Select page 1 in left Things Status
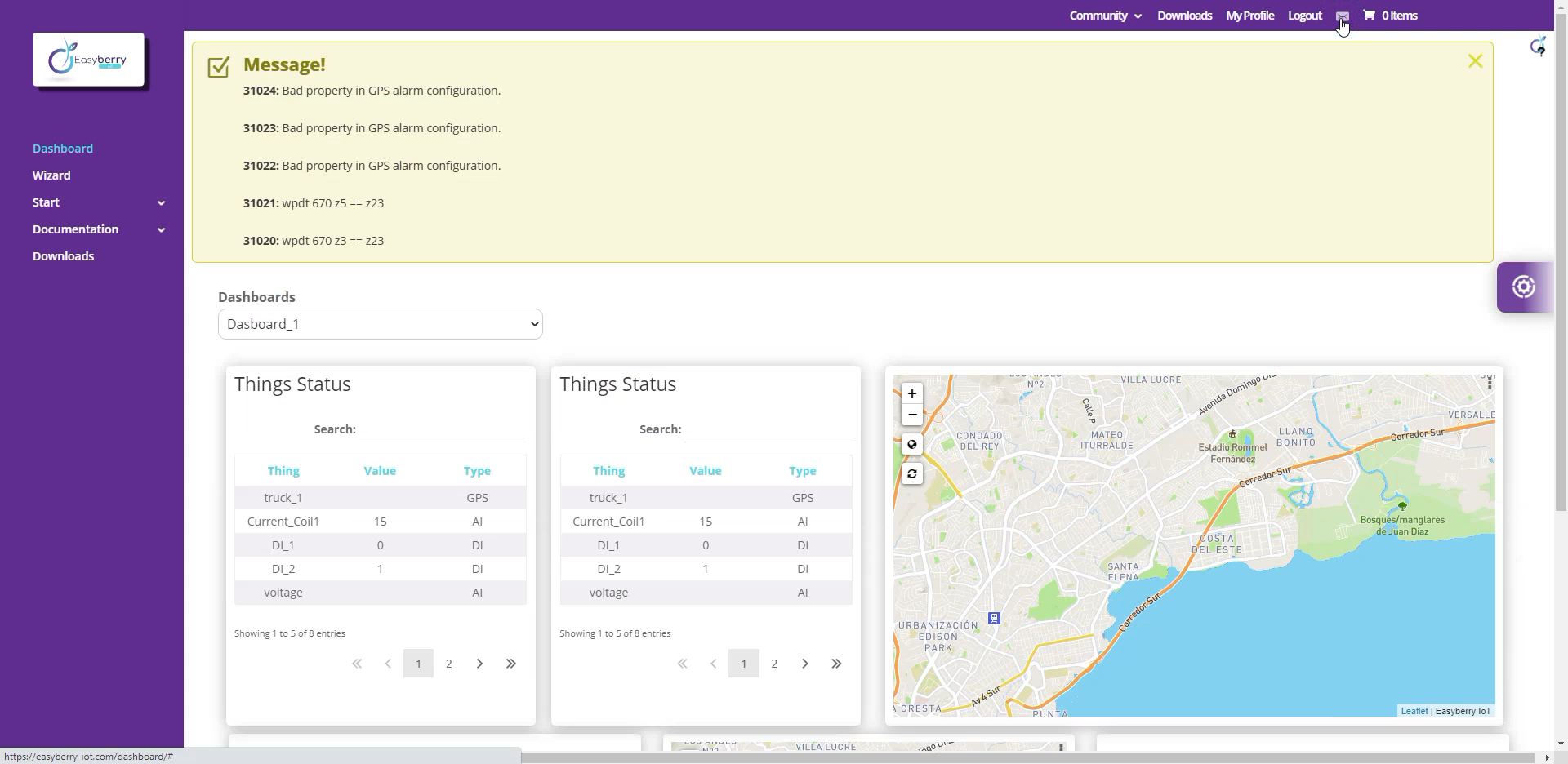The image size is (1568, 764). [x=418, y=664]
